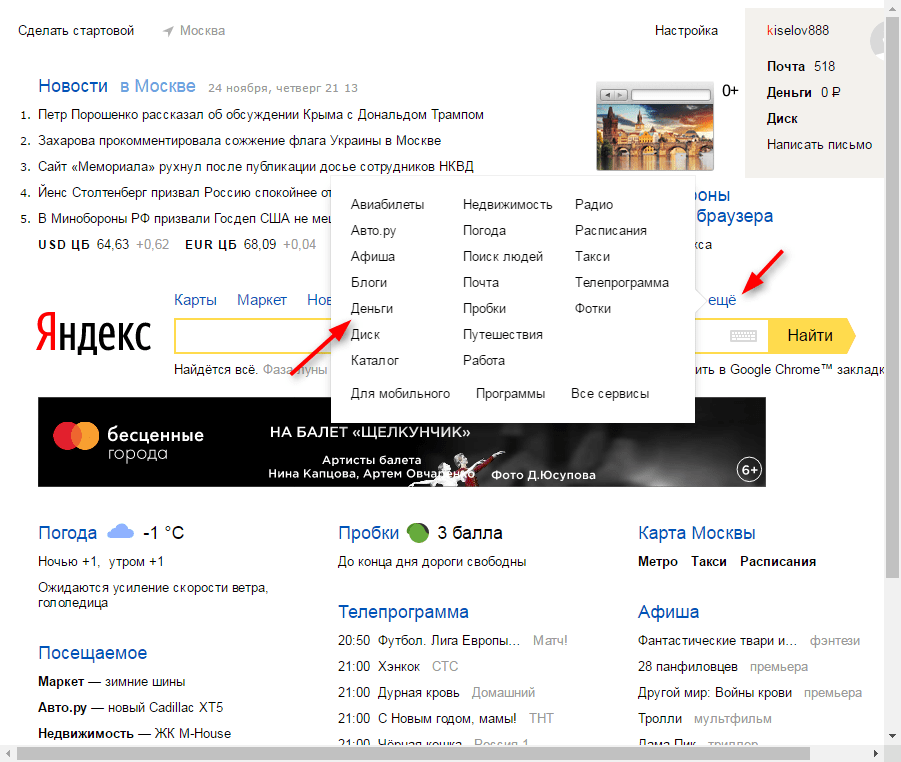Select Такси in the services popup
The width and height of the screenshot is (901, 762).
pyautogui.click(x=592, y=257)
